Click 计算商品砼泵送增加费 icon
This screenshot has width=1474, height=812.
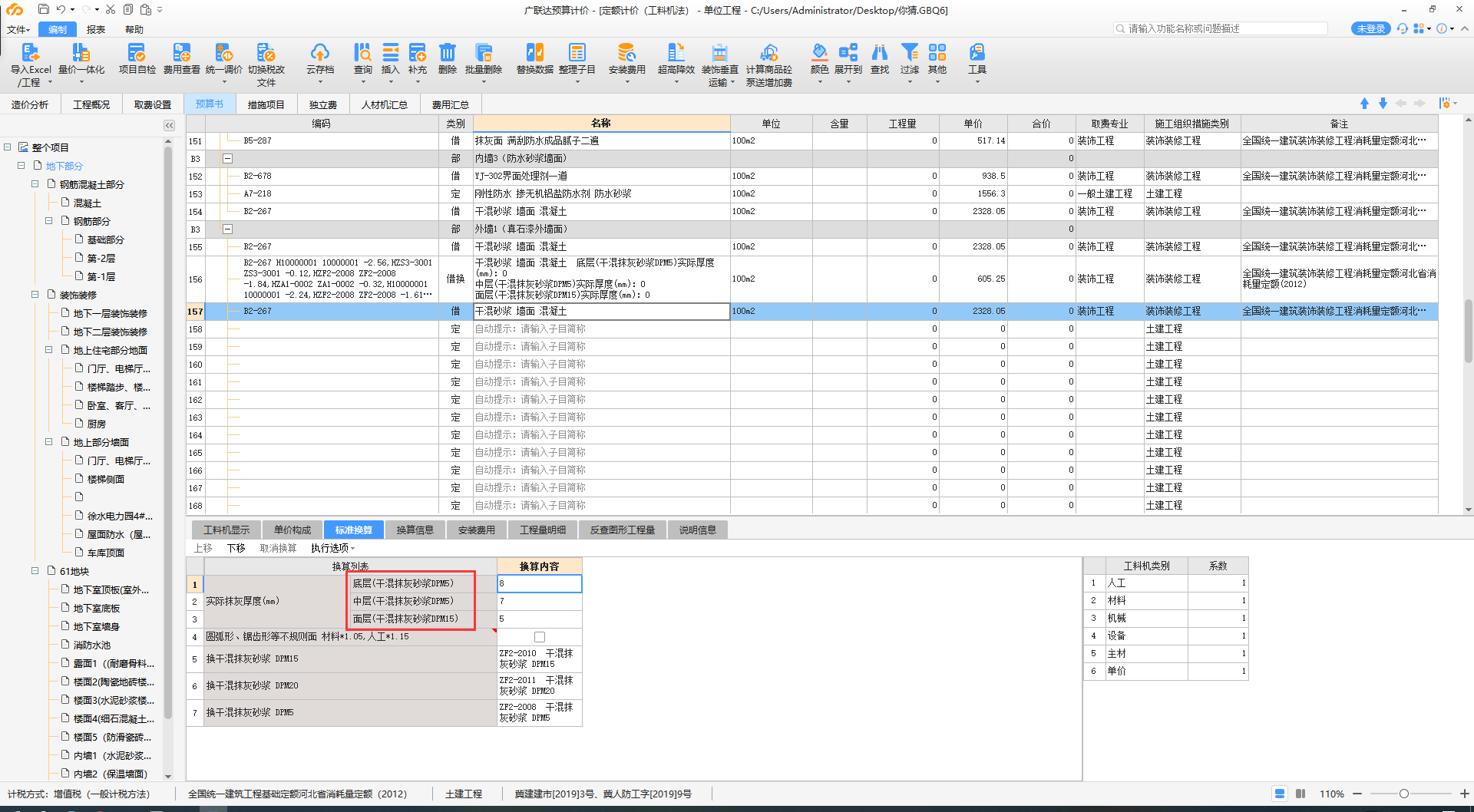(x=768, y=52)
